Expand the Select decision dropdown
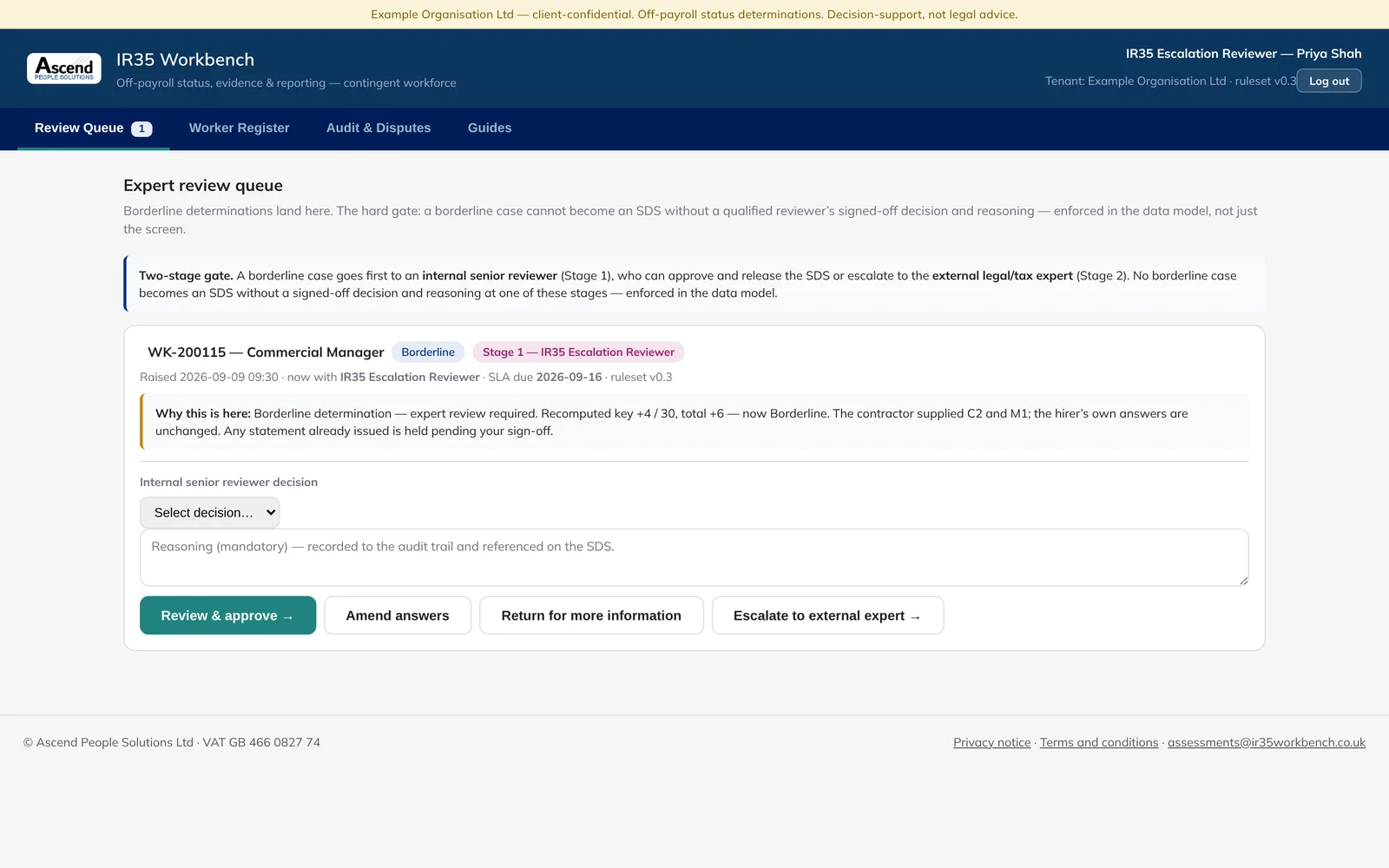Viewport: 1389px width, 868px height. [x=209, y=513]
